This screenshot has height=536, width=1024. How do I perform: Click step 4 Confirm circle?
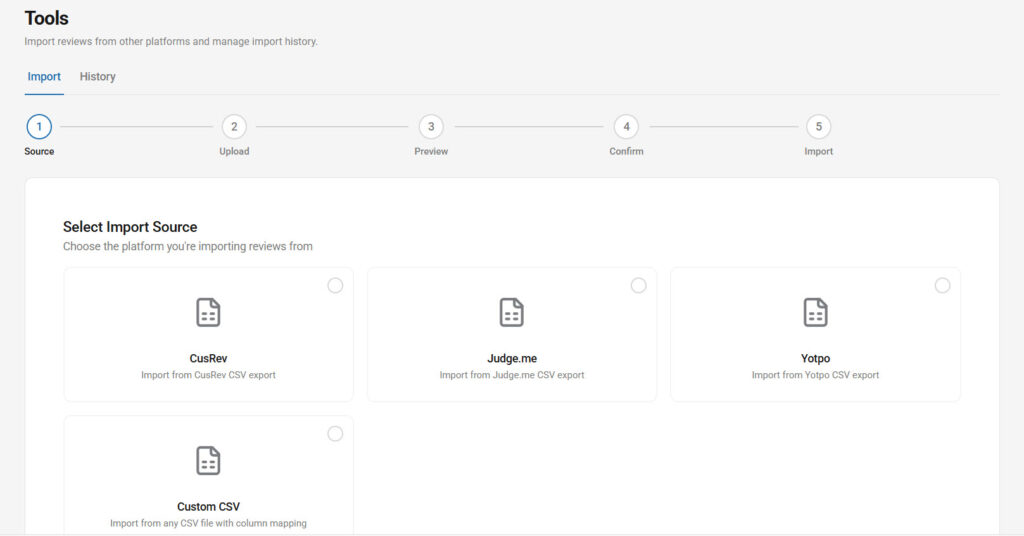(626, 127)
